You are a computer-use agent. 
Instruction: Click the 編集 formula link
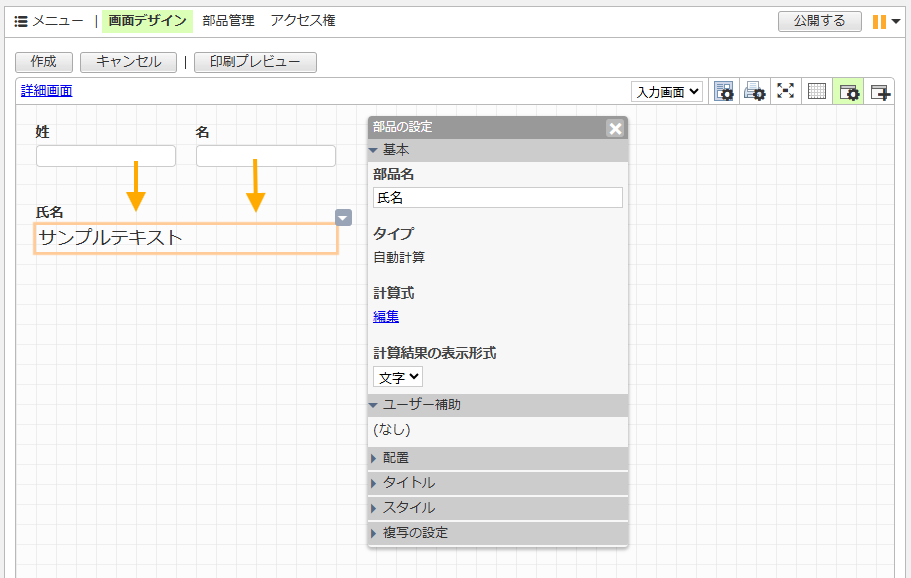click(x=386, y=317)
